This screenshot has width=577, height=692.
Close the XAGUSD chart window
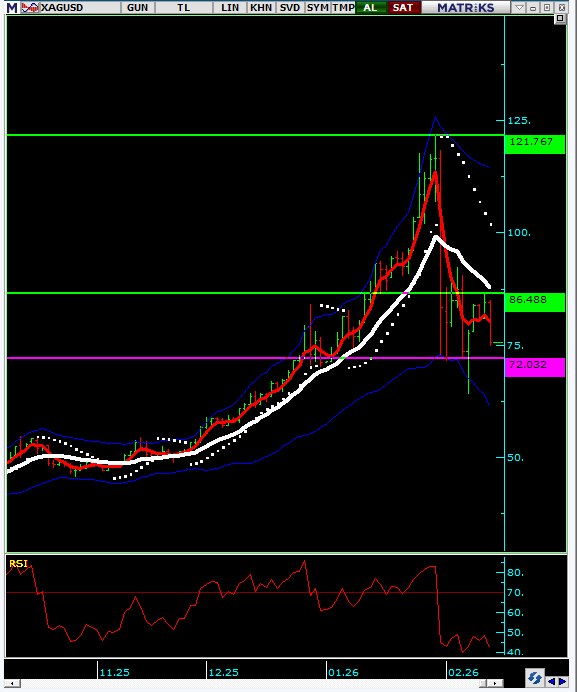pyautogui.click(x=562, y=8)
